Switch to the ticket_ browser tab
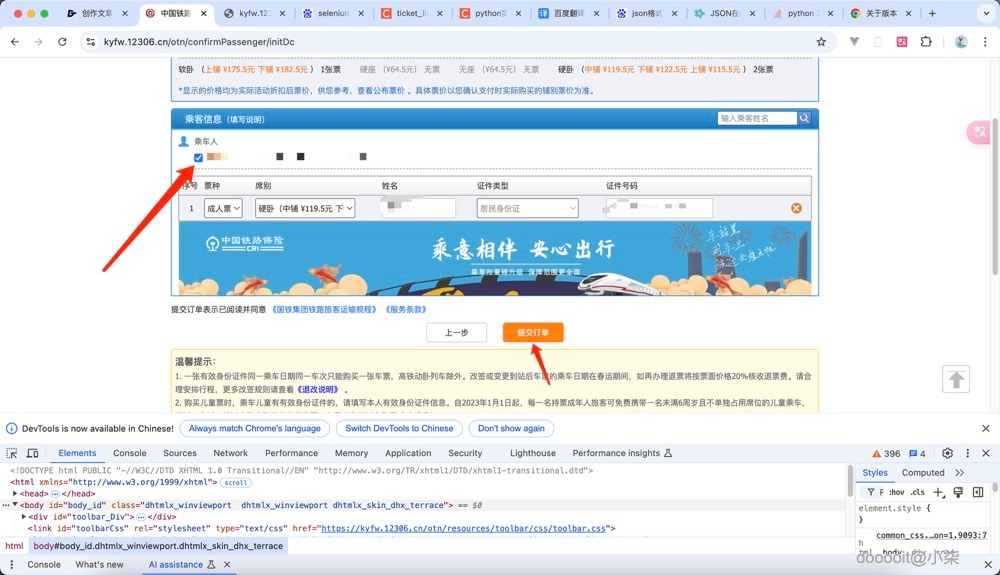The width and height of the screenshot is (1000, 575). coord(411,13)
